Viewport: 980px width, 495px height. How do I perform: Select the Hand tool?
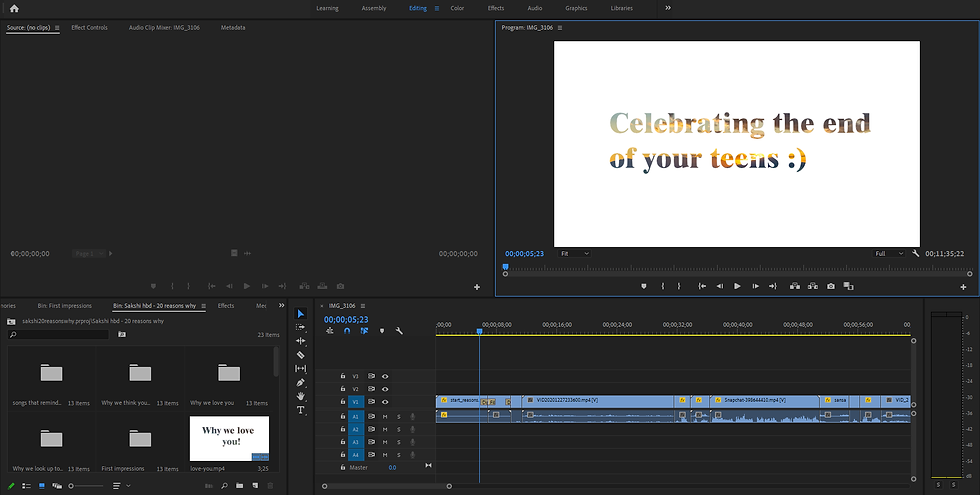pyautogui.click(x=301, y=396)
